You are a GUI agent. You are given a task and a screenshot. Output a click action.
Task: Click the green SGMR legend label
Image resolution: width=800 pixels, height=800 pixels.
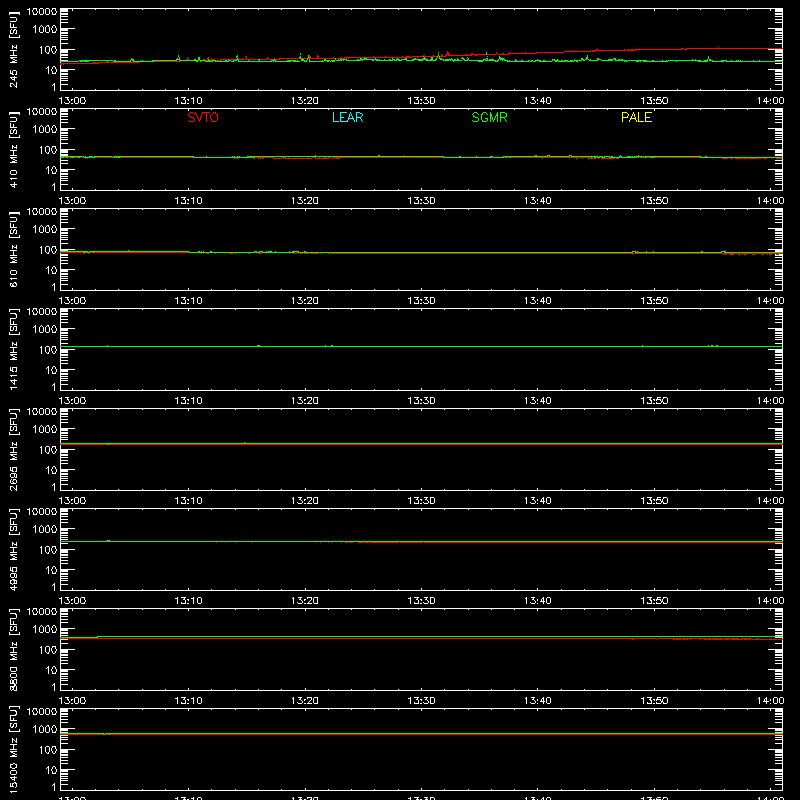point(489,117)
